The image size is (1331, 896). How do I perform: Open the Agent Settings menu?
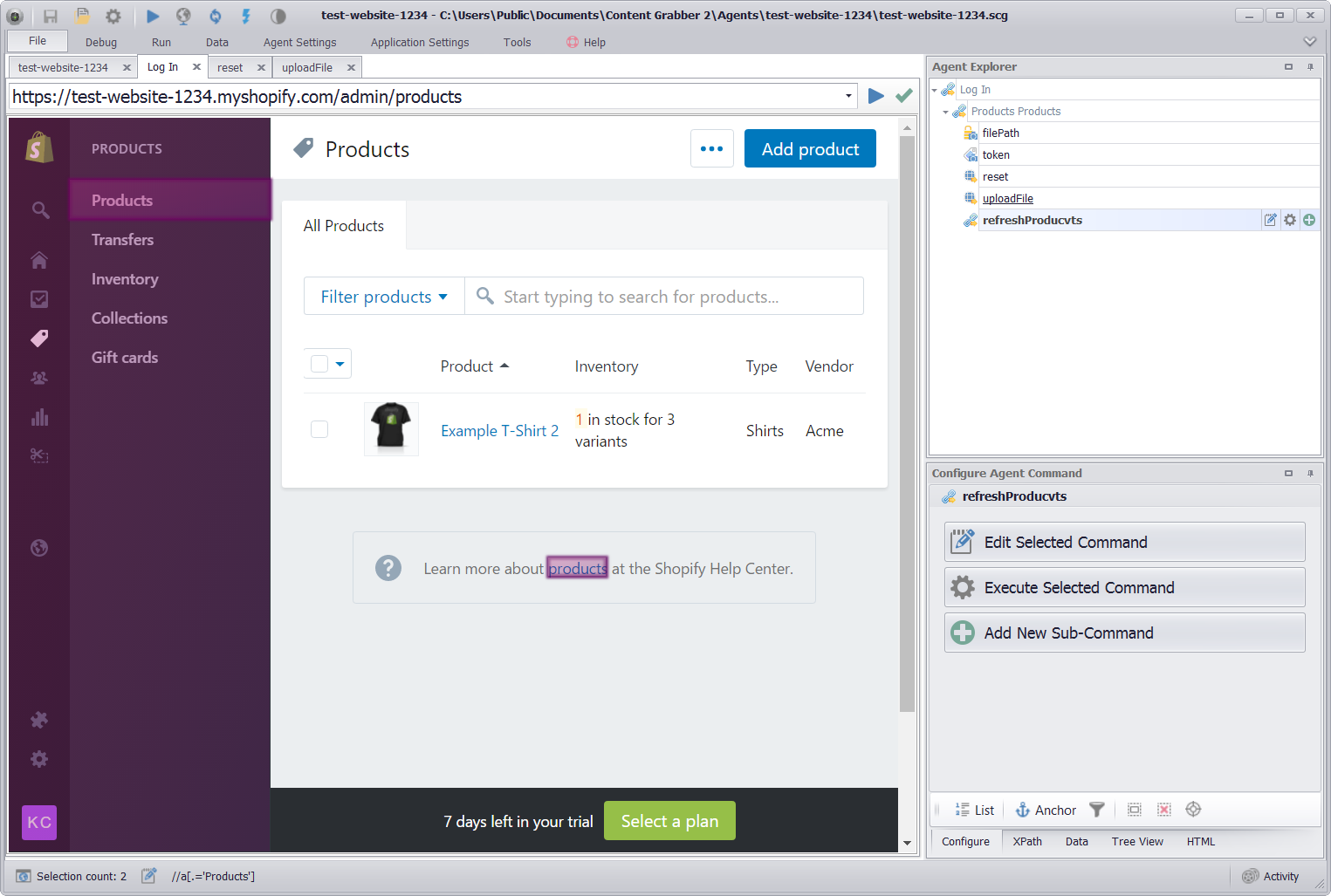(x=299, y=42)
